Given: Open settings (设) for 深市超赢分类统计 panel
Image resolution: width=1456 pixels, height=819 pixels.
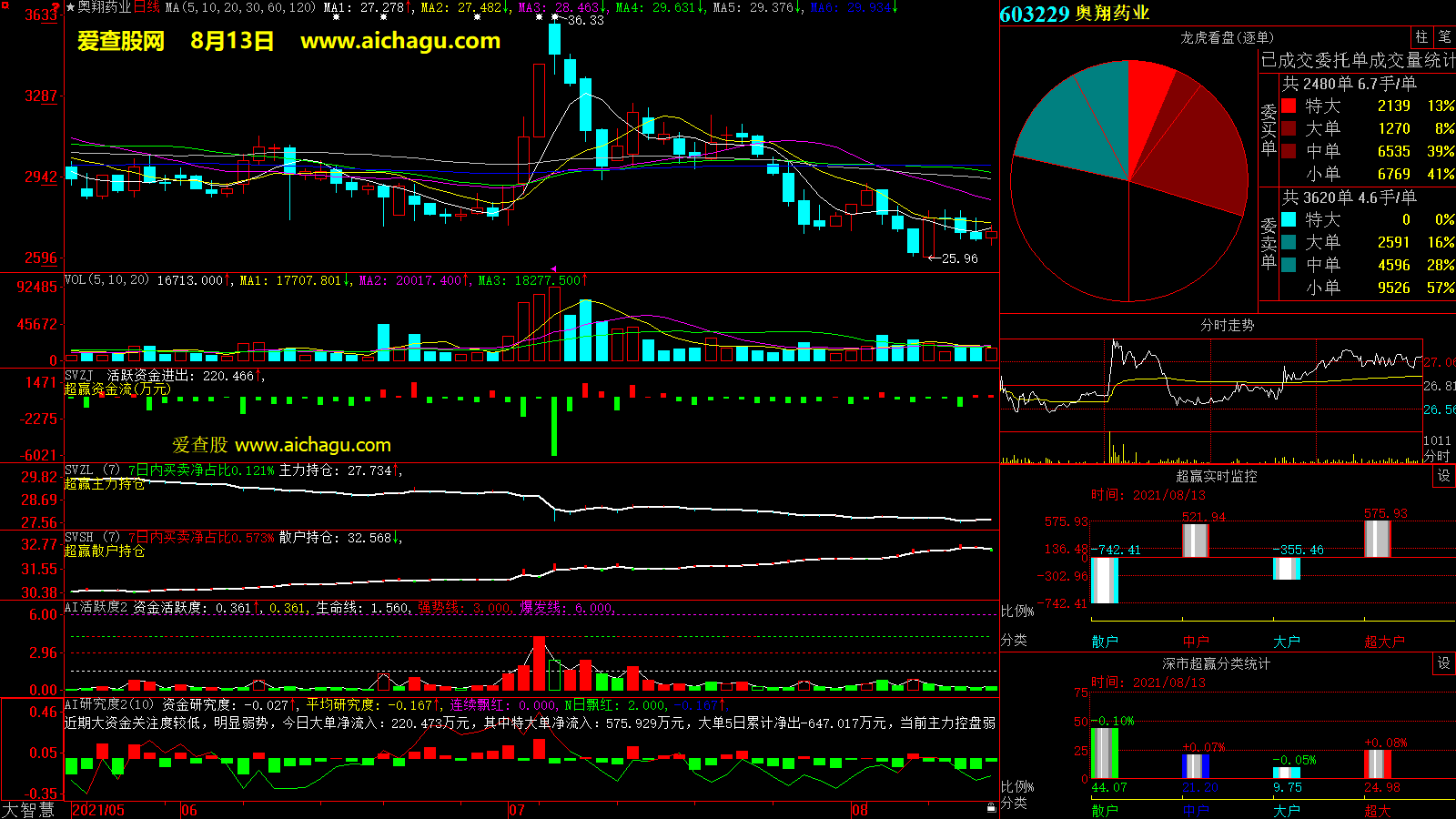Looking at the screenshot, I should 1443,663.
